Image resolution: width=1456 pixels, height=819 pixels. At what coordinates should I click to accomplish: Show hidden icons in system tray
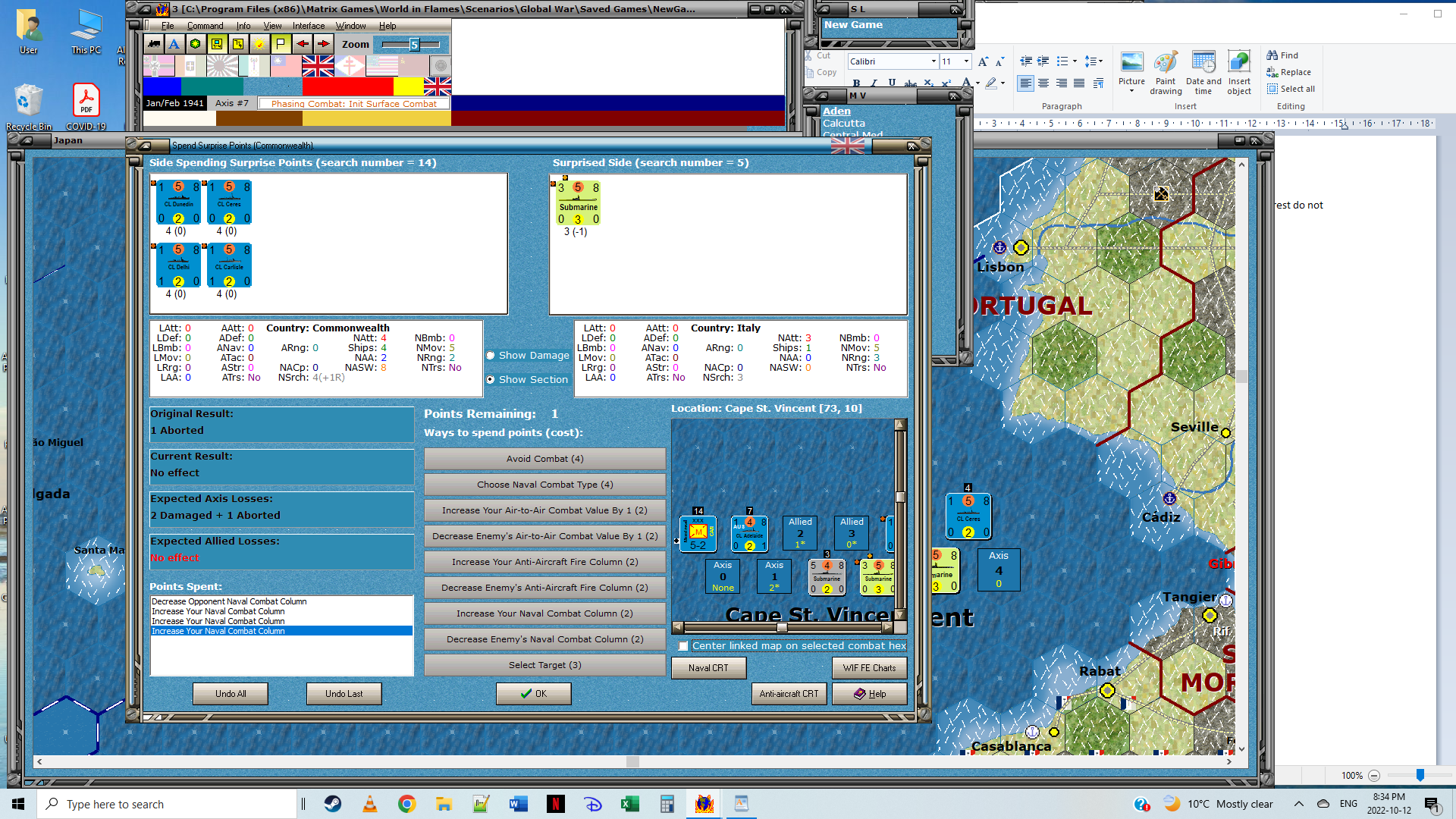point(1299,804)
